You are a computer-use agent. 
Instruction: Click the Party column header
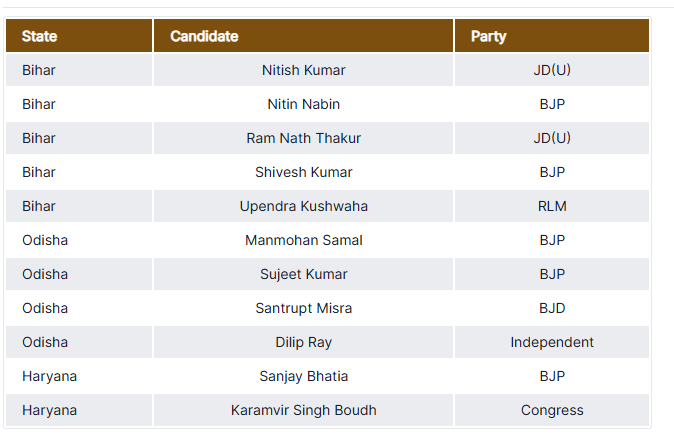tap(488, 36)
